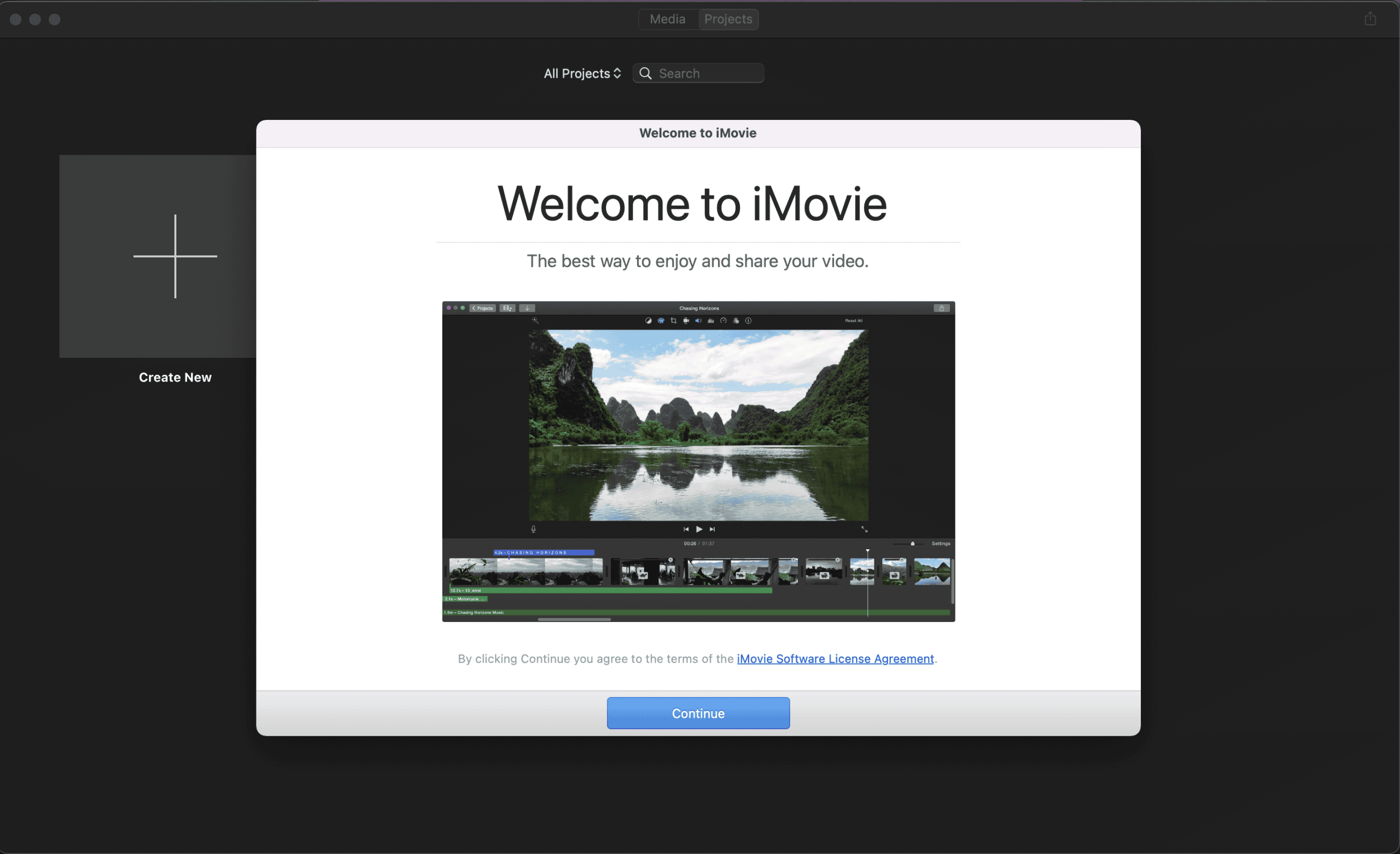Click the speedometer speed icon in preview
The height and width of the screenshot is (854, 1400).
724,321
